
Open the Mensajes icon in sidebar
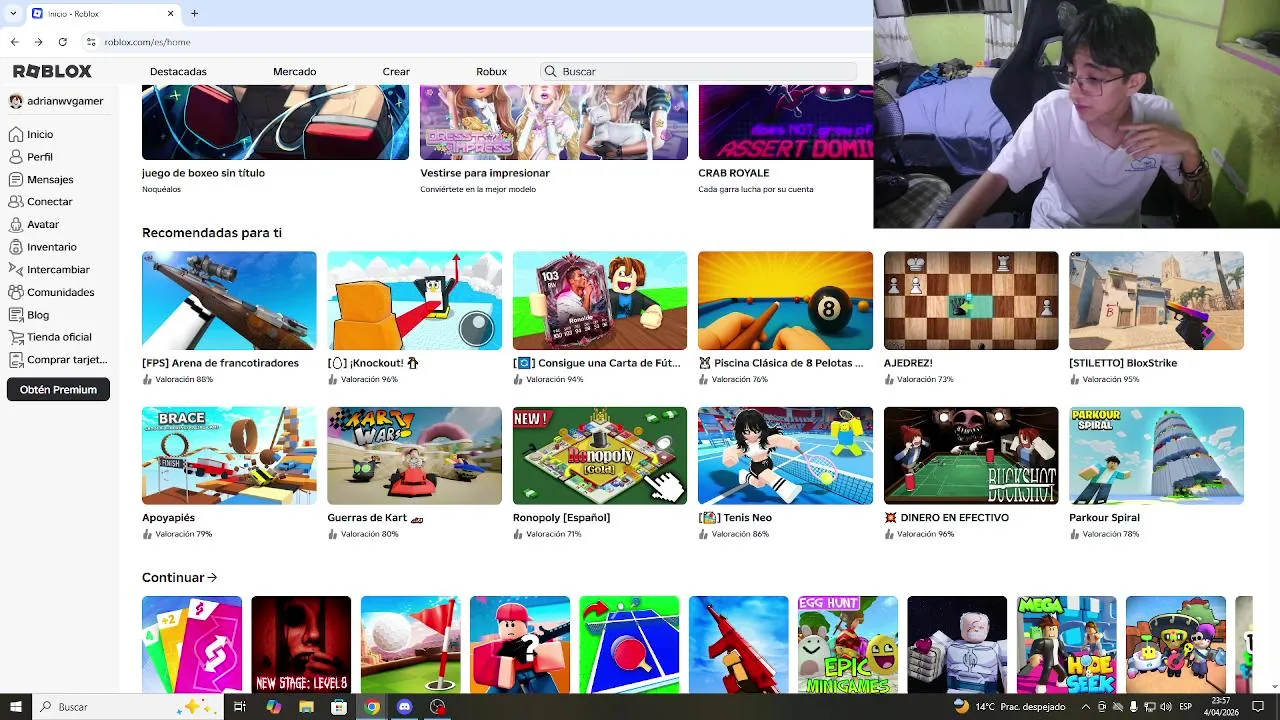tap(16, 179)
